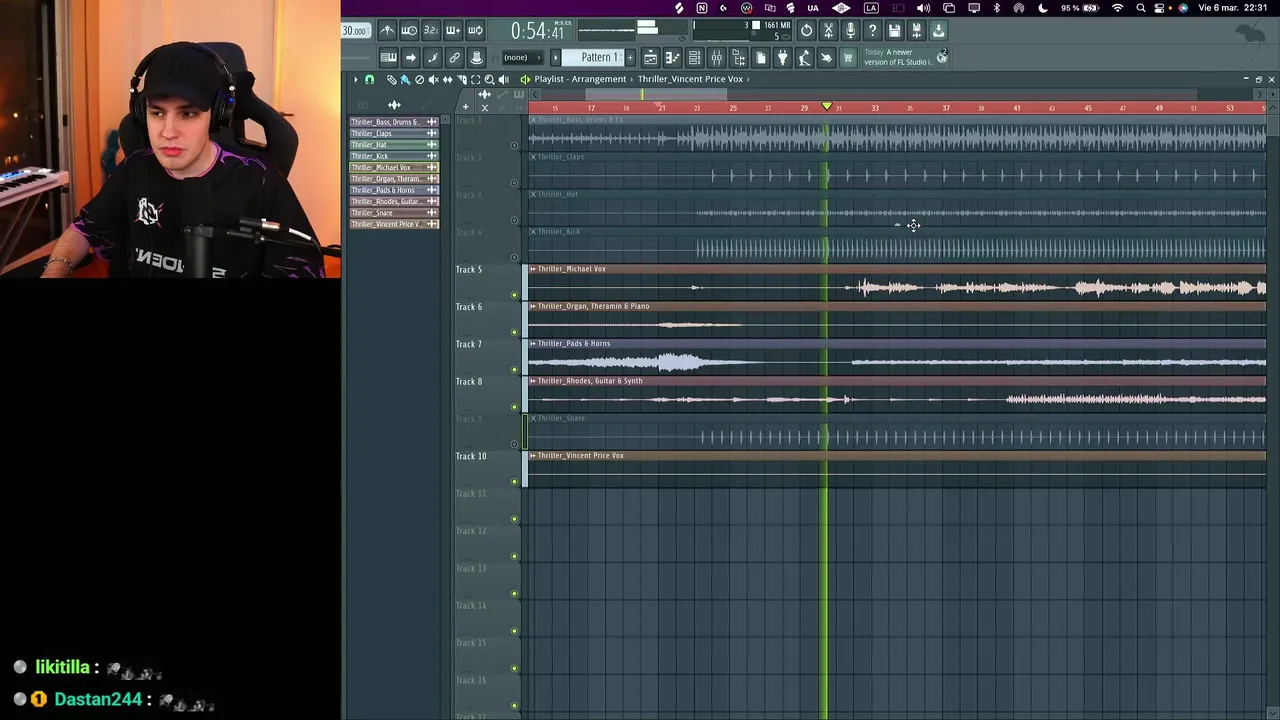Screen dimensions: 1280x720
Task: Select Thriller_Snare clip in picker
Action: coord(394,212)
